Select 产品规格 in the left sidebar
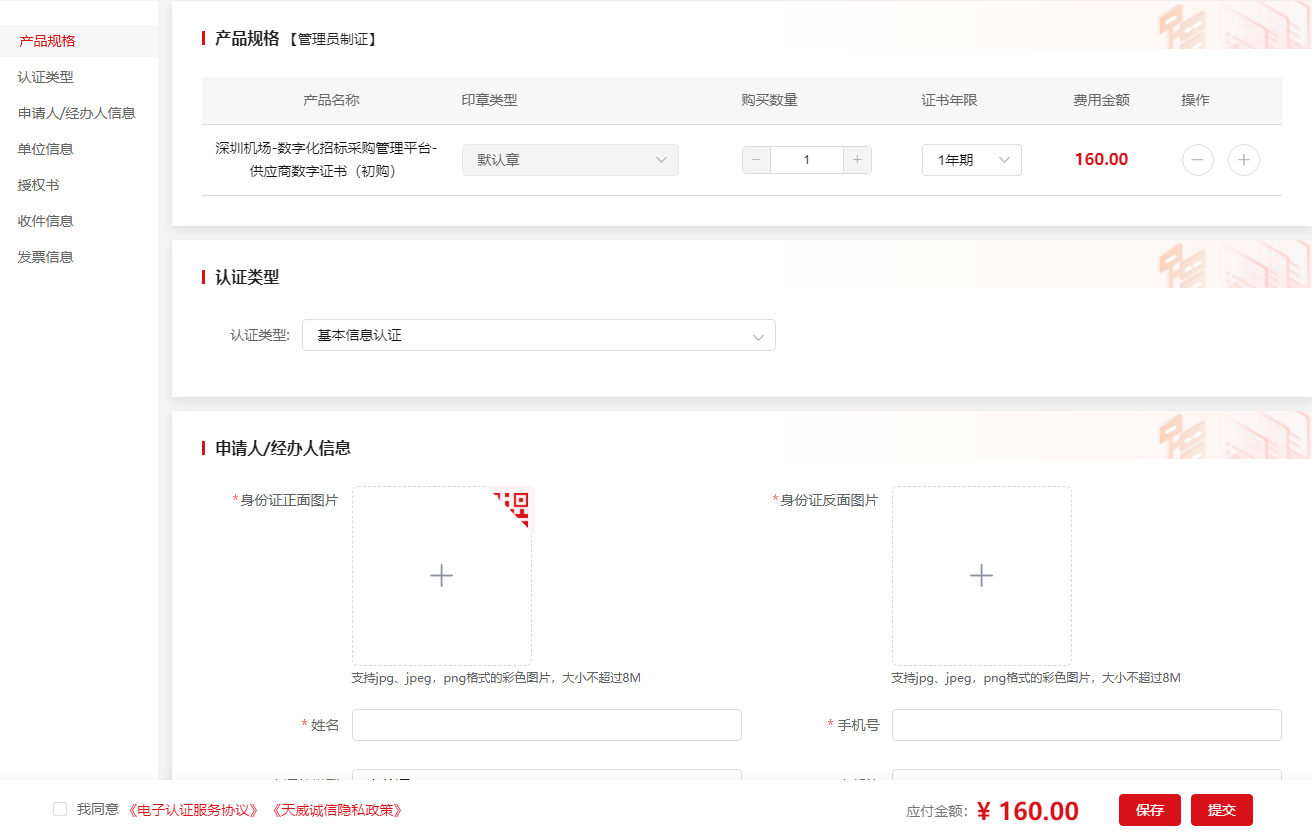 point(47,41)
